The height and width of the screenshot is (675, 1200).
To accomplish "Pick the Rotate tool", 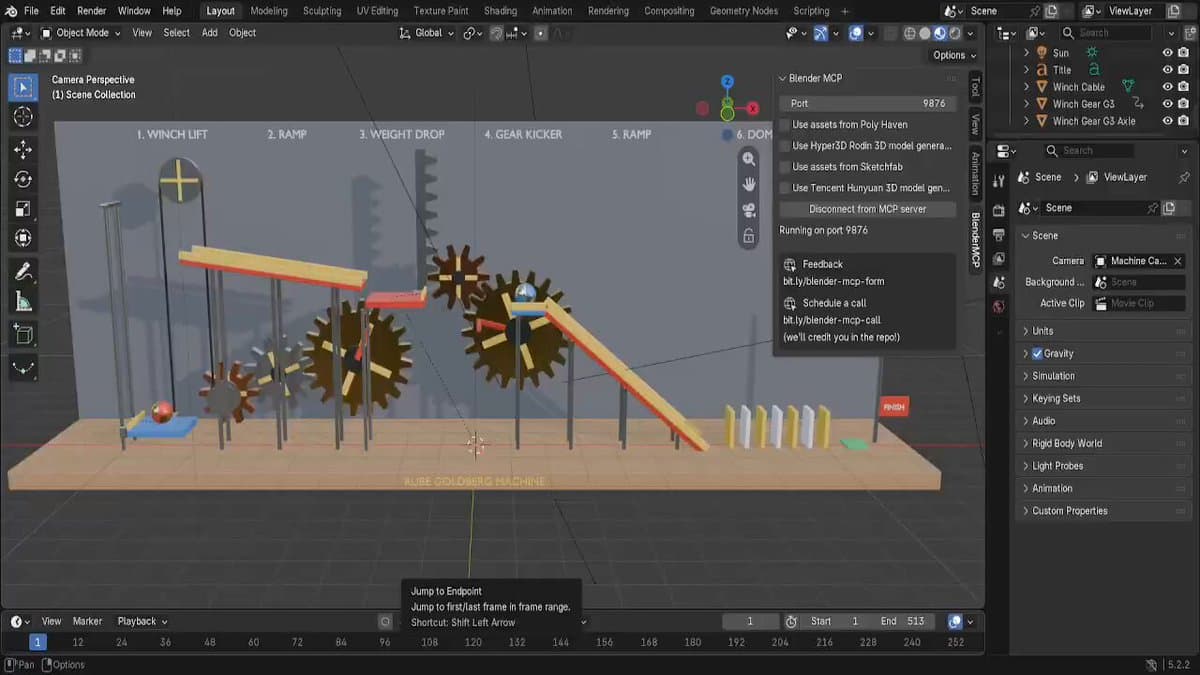I will pyautogui.click(x=23, y=179).
